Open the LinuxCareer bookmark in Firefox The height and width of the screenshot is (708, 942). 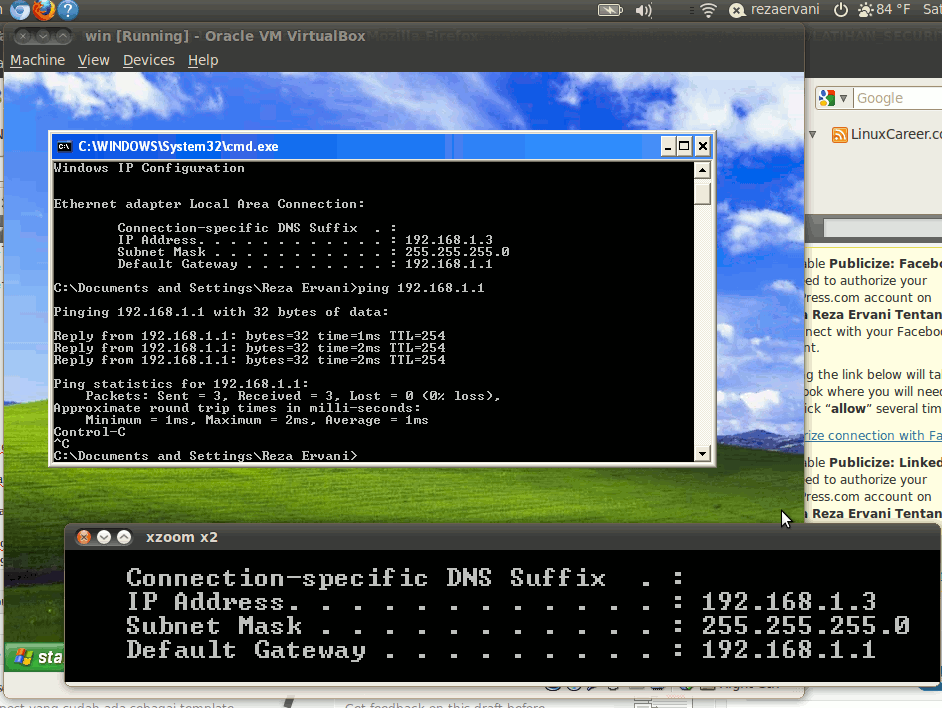(887, 134)
